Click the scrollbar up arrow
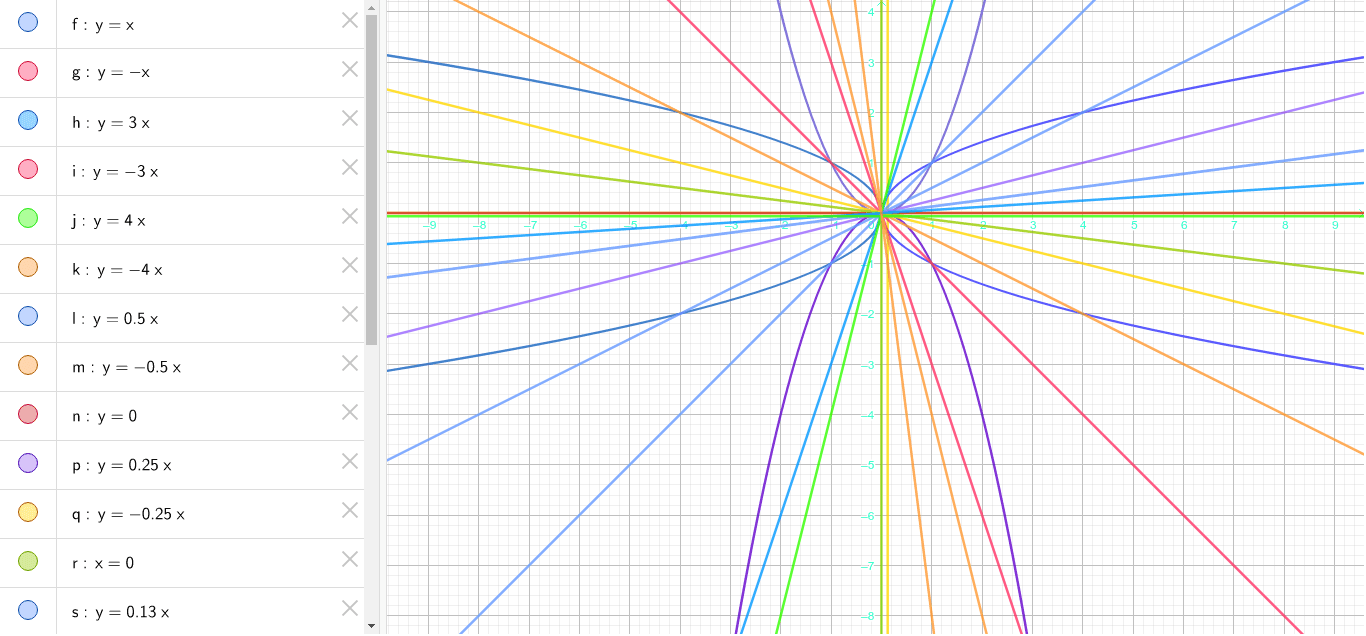1366x636 pixels. tap(372, 7)
